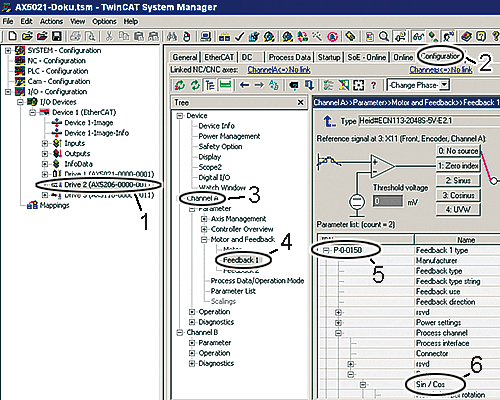
Task: Select the '4: UVW' source option
Action: point(458,209)
